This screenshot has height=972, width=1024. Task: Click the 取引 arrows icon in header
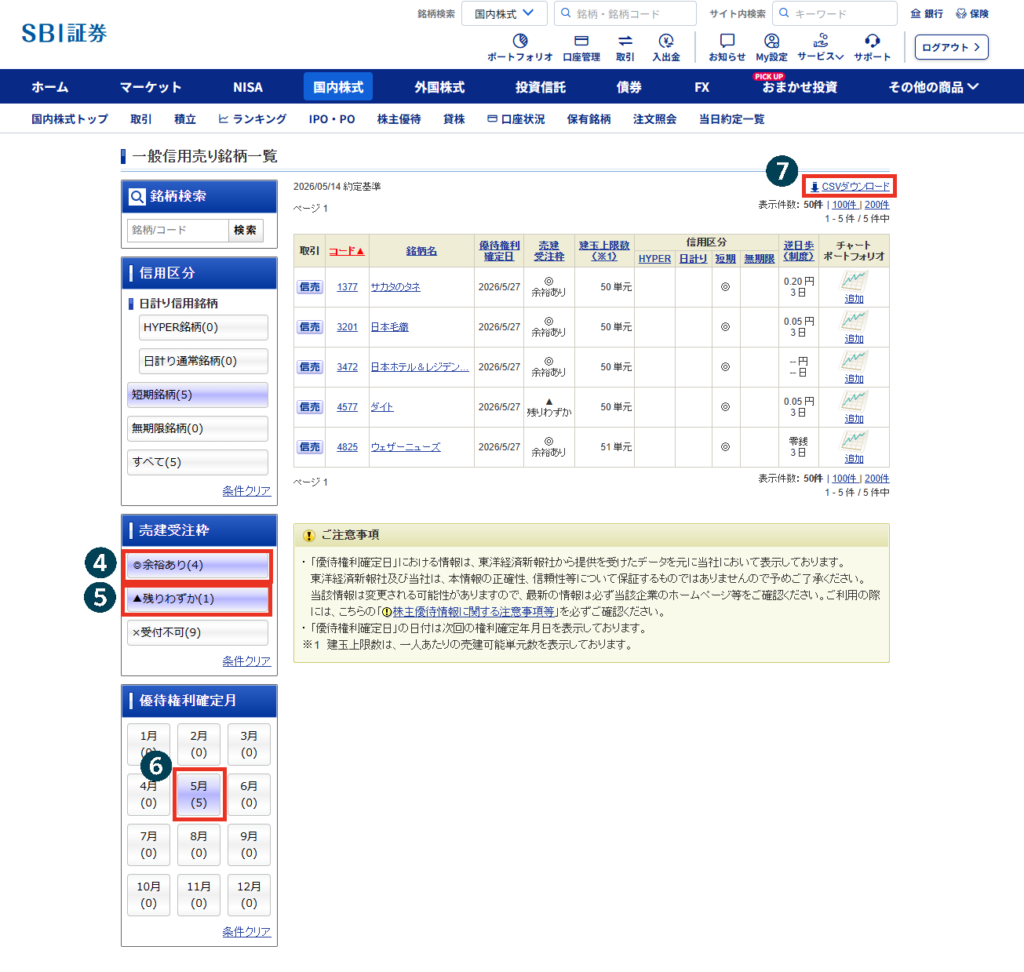click(625, 40)
